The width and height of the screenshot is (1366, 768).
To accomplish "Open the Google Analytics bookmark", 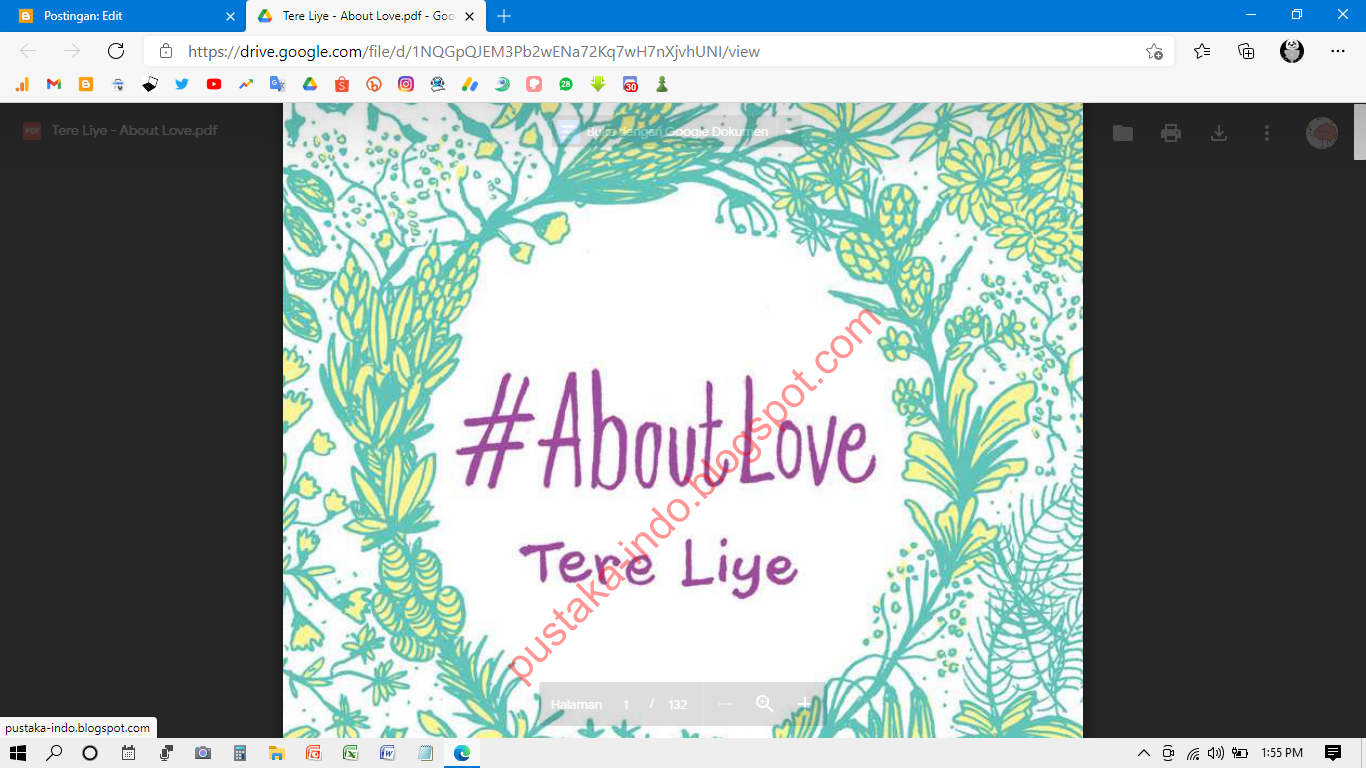I will (22, 85).
